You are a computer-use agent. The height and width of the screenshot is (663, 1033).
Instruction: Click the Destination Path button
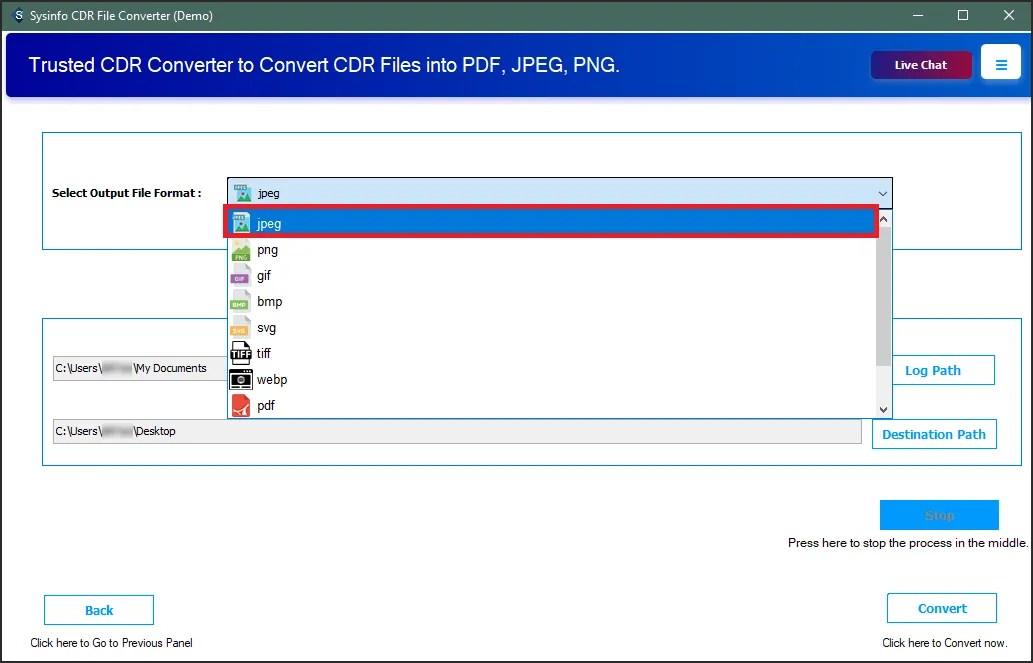[x=934, y=433]
